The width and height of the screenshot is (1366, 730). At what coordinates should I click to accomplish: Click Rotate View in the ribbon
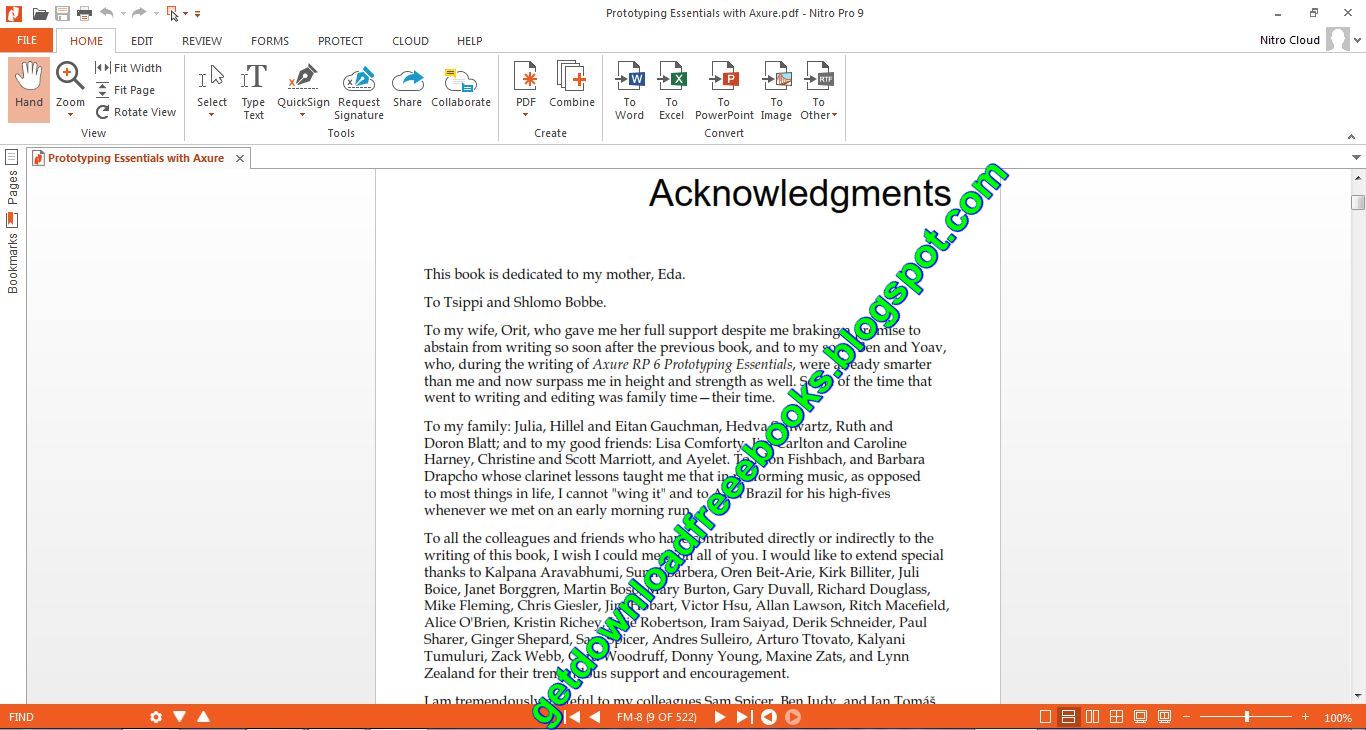pos(136,112)
